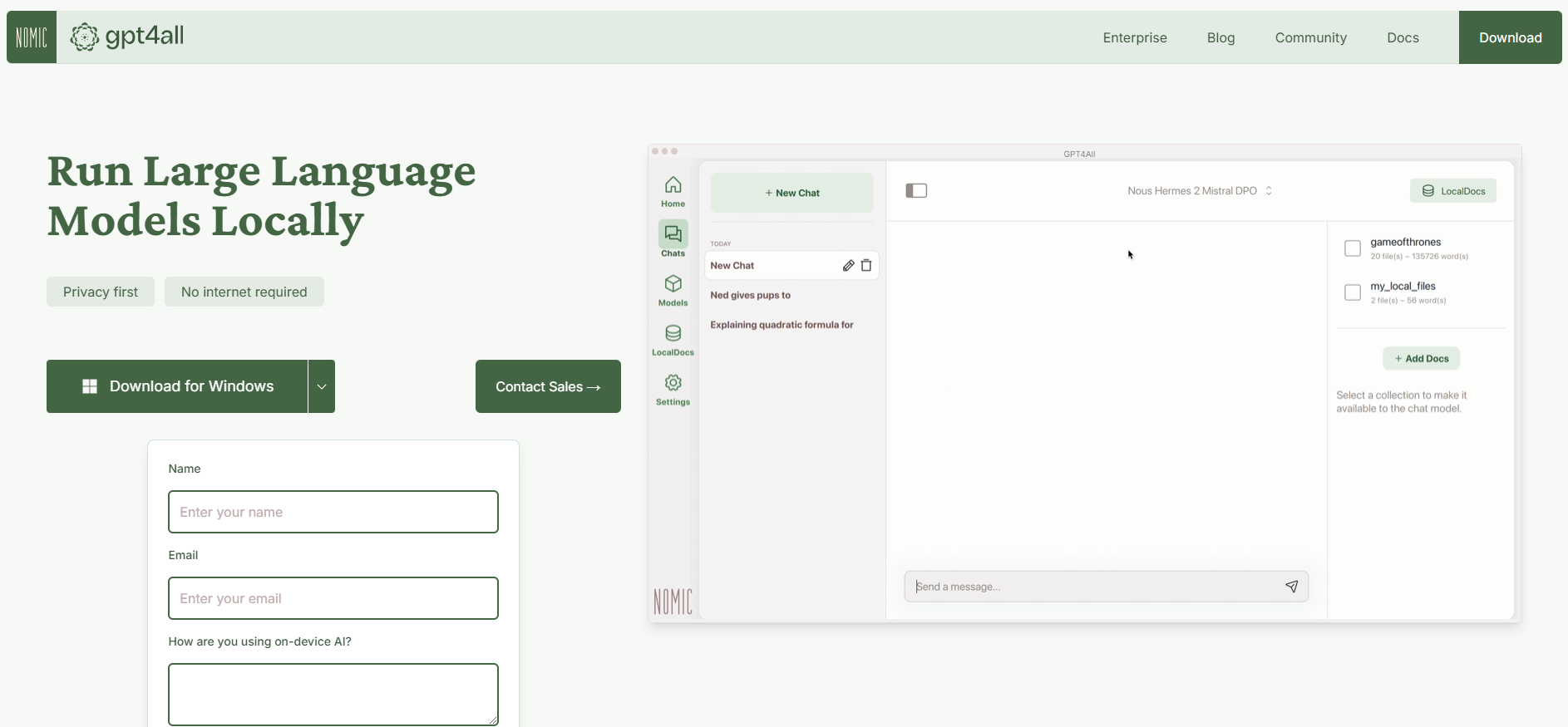Open the Community nav item
1568x727 pixels.
1310,37
